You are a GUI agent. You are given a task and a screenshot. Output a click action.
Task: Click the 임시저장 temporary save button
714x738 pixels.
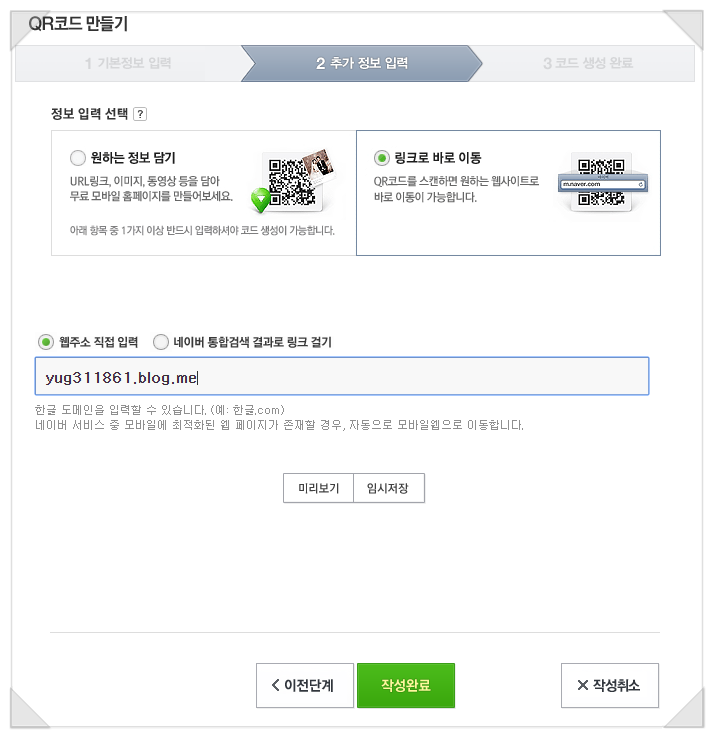pyautogui.click(x=389, y=488)
